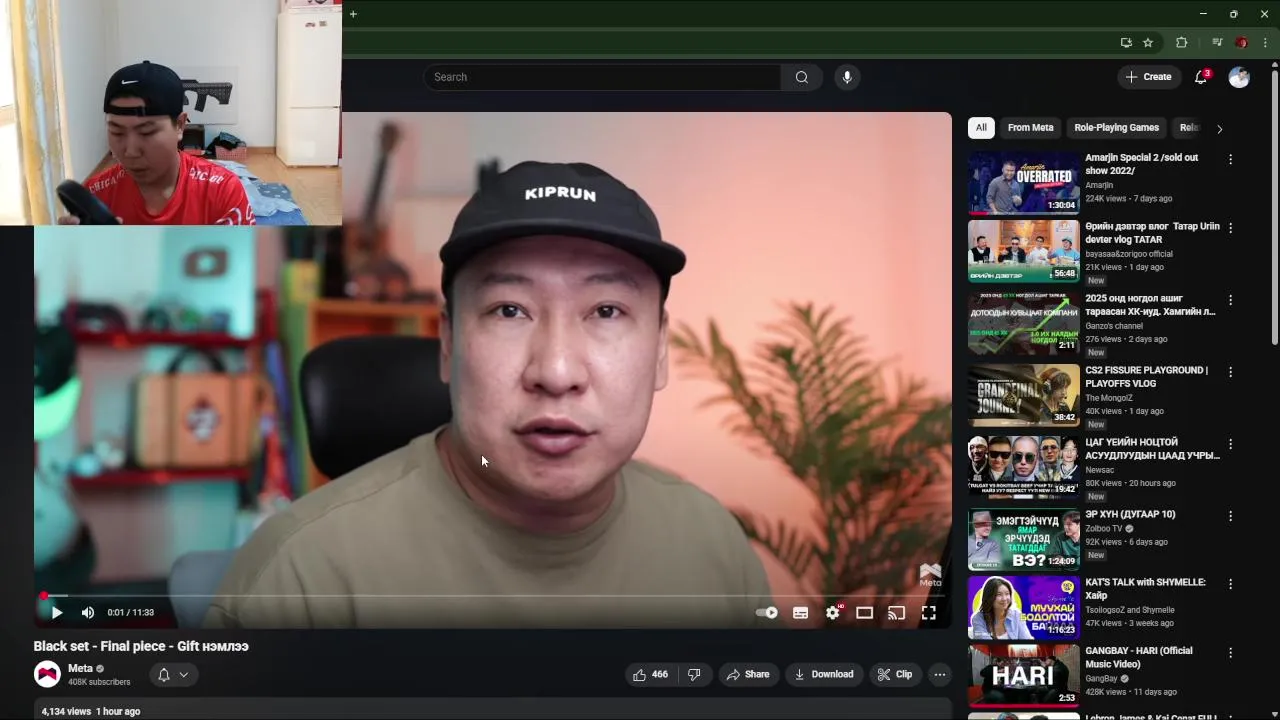
Task: Click the search icon button
Action: point(802,77)
